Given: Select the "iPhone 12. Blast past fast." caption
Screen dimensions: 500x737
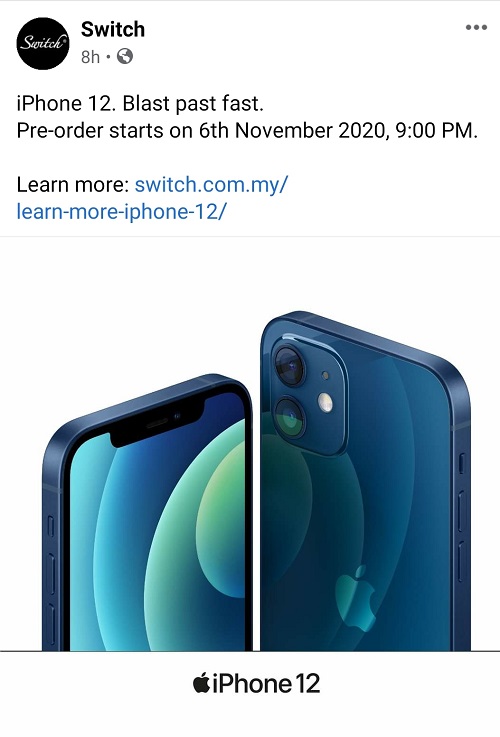Looking at the screenshot, I should 140,103.
